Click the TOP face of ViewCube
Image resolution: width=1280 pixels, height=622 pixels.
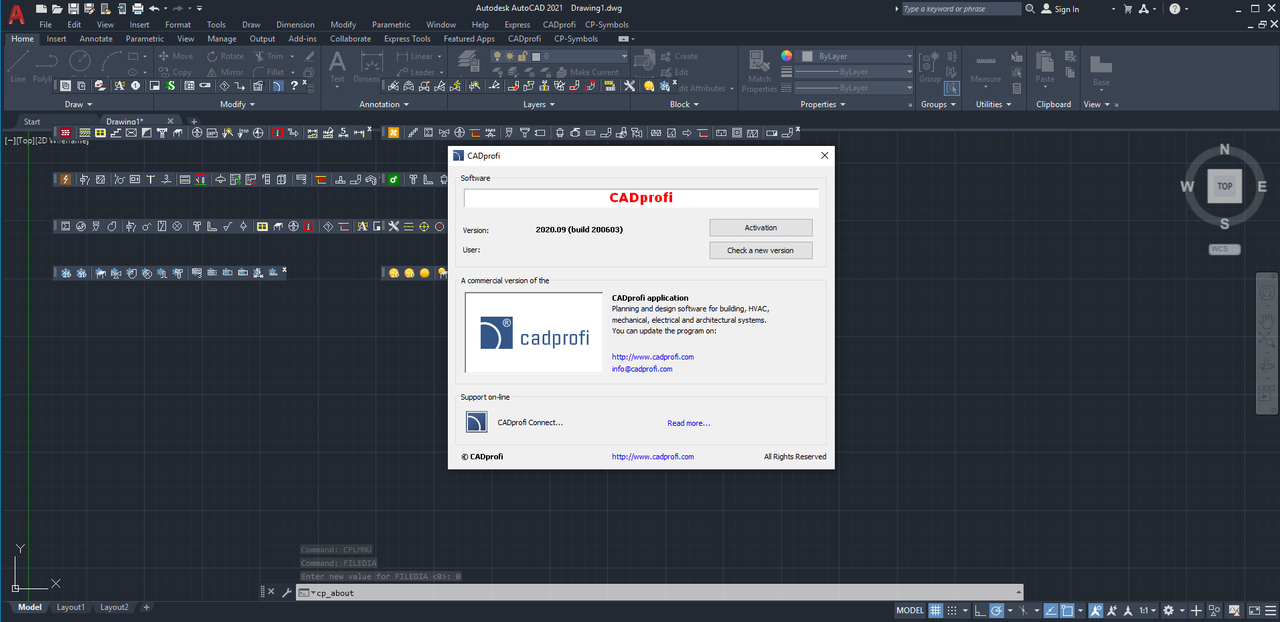(x=1224, y=186)
